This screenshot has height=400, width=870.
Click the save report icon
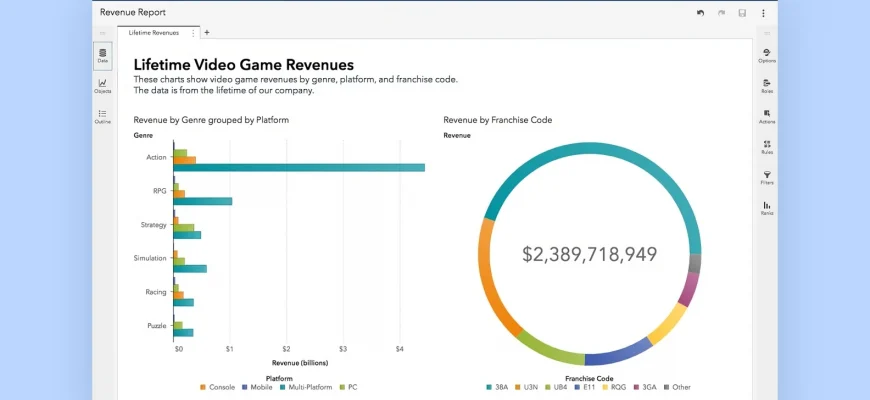742,13
